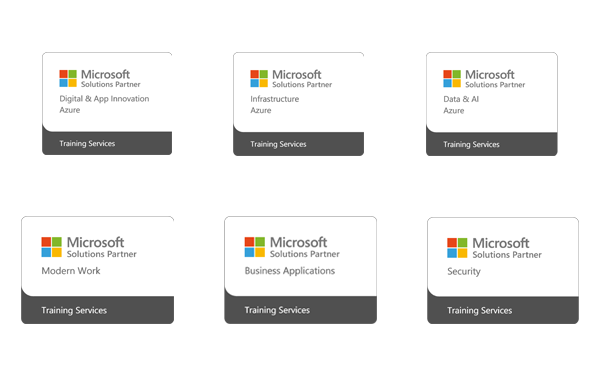
Task: Click 'Solutions Partner' on Infrastructure badge
Action: click(x=302, y=85)
